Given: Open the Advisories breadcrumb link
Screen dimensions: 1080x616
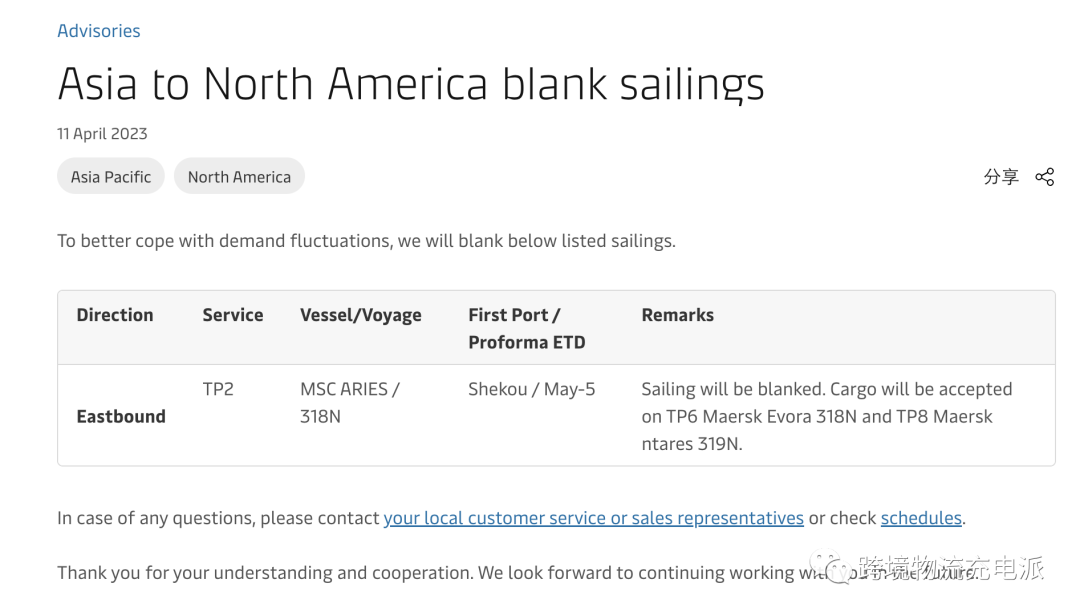Looking at the screenshot, I should pyautogui.click(x=98, y=31).
